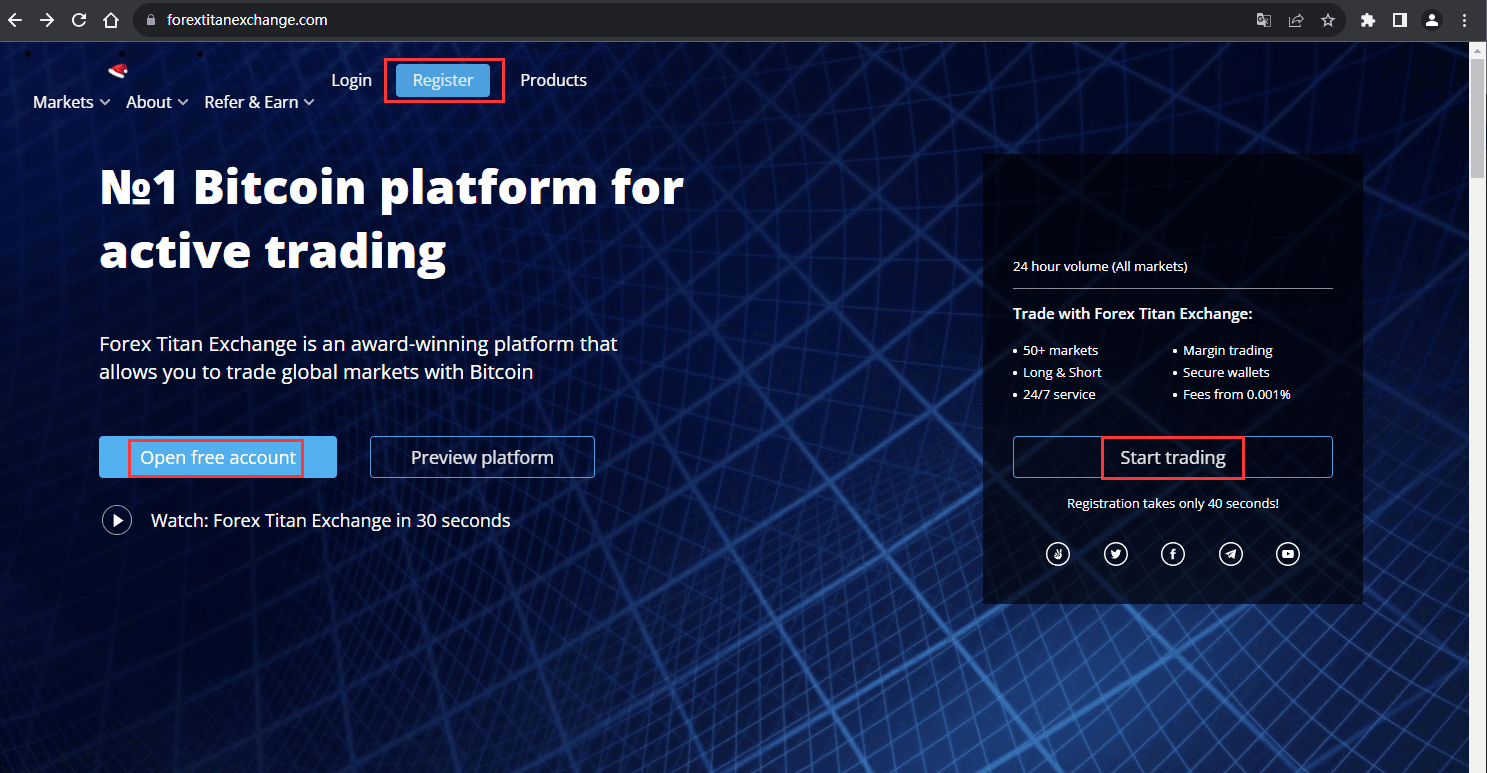View site security lock info
The image size is (1487, 773).
tap(150, 20)
